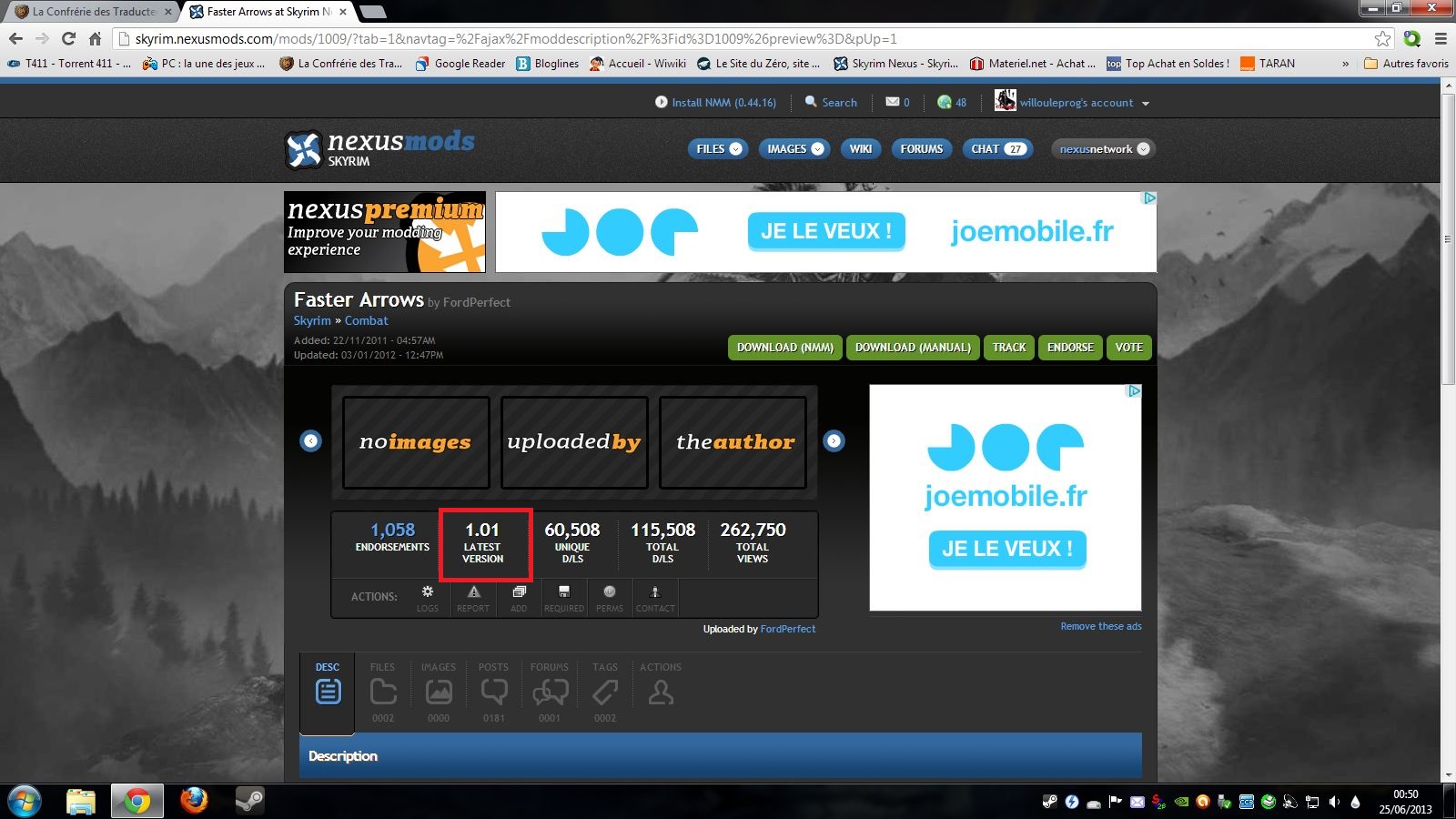
Task: Open the Windows Start button
Action: 25,802
